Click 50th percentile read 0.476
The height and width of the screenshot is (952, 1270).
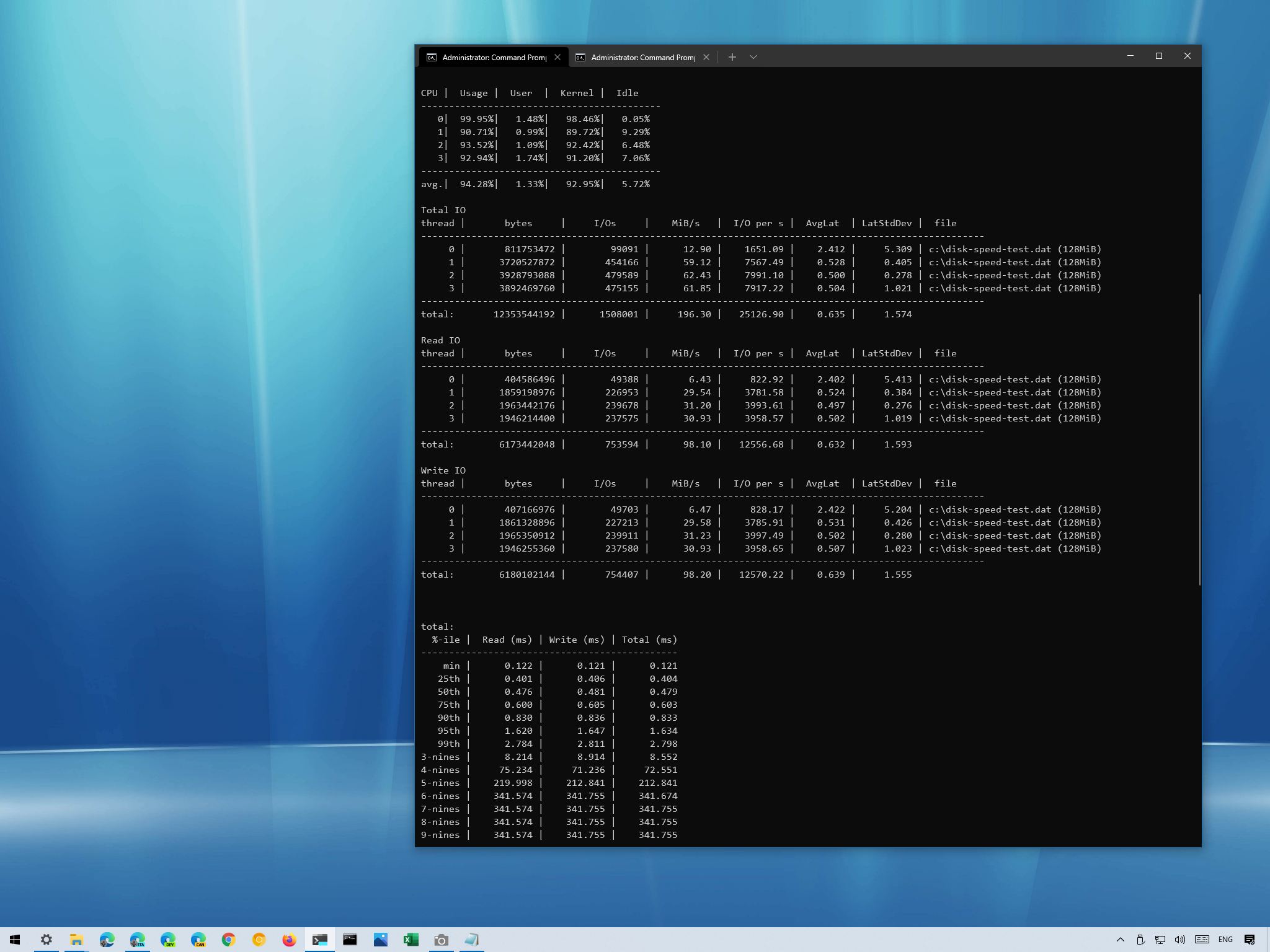(x=518, y=692)
